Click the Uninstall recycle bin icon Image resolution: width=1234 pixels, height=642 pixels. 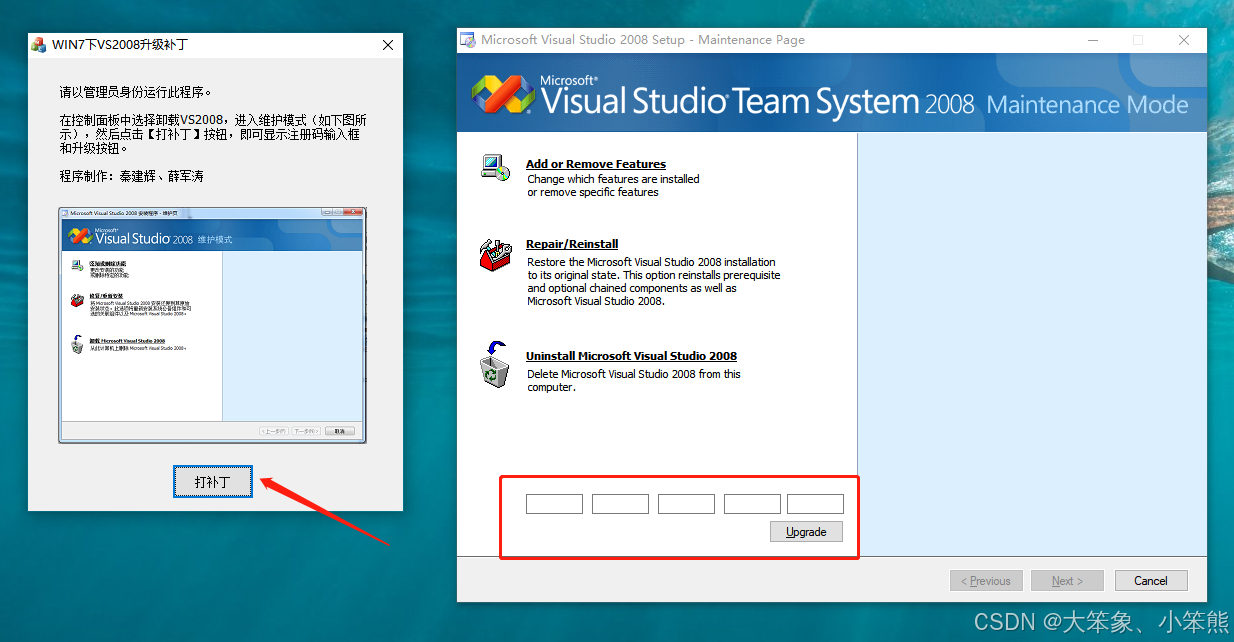coord(495,364)
